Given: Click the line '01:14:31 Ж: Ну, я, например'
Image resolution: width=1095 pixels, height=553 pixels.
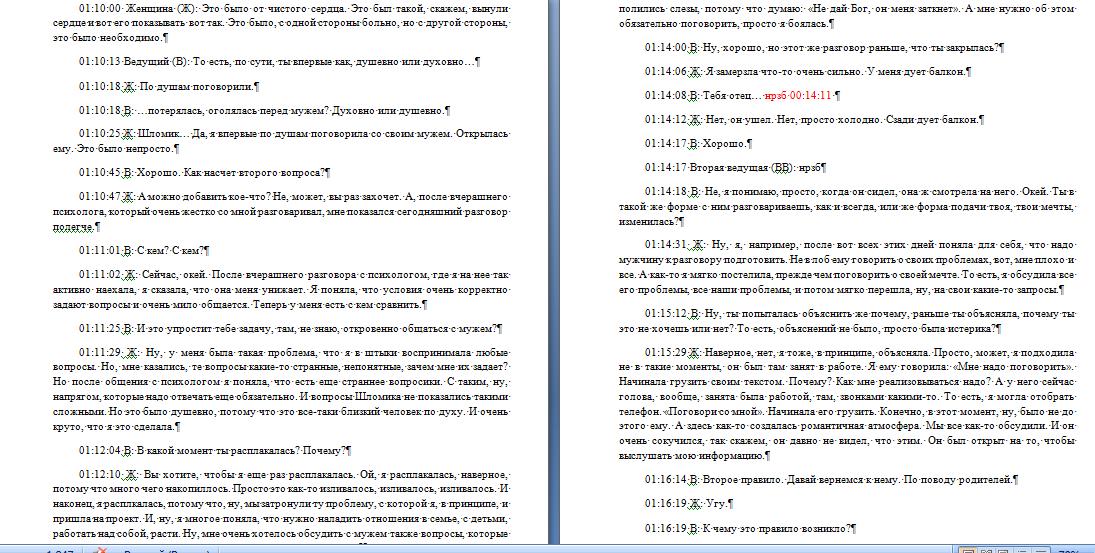Looking at the screenshot, I should pos(860,244).
